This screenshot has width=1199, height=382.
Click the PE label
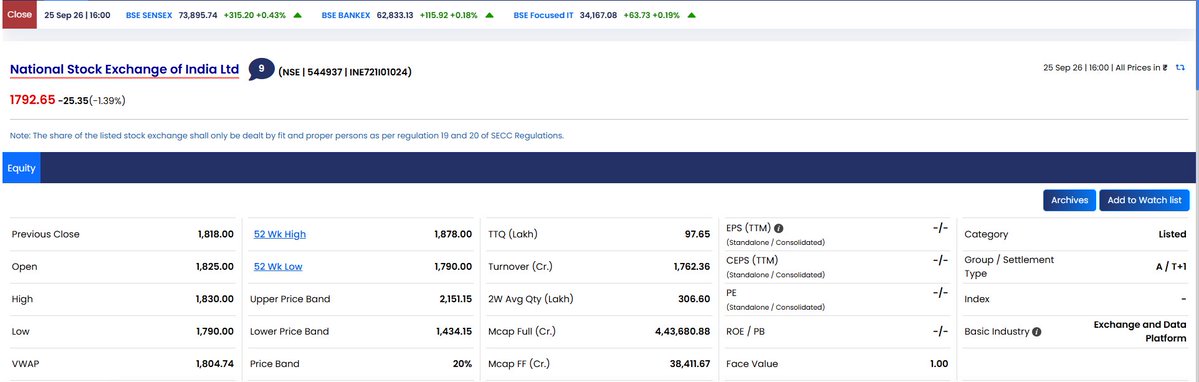coord(731,293)
